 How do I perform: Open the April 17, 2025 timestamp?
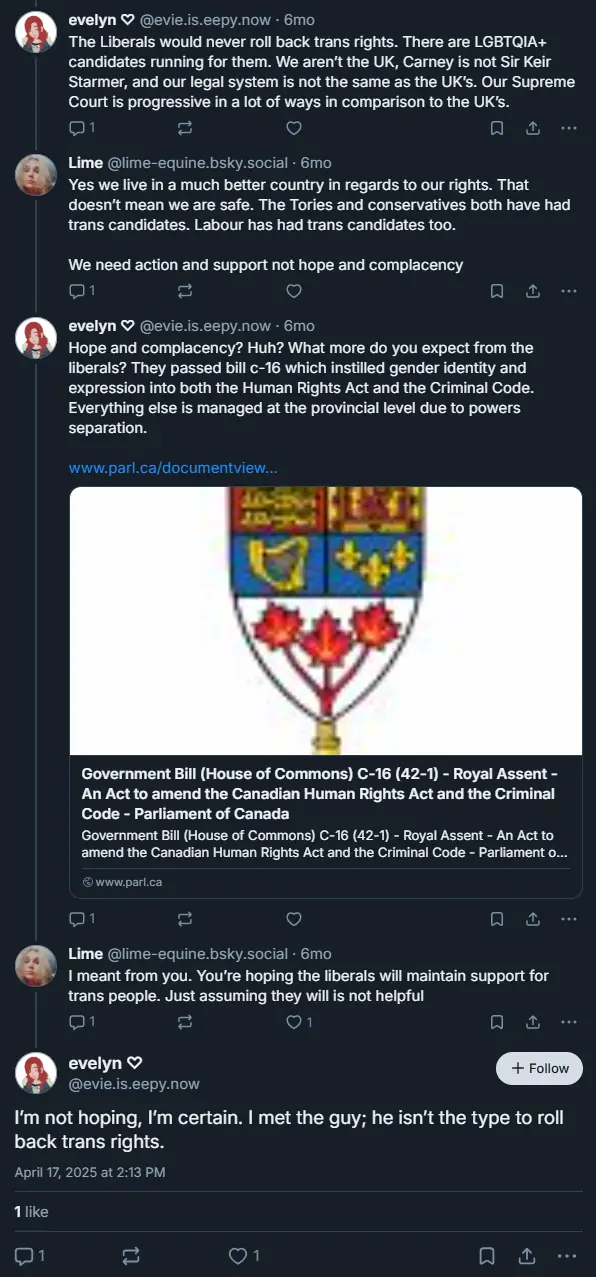click(90, 1171)
